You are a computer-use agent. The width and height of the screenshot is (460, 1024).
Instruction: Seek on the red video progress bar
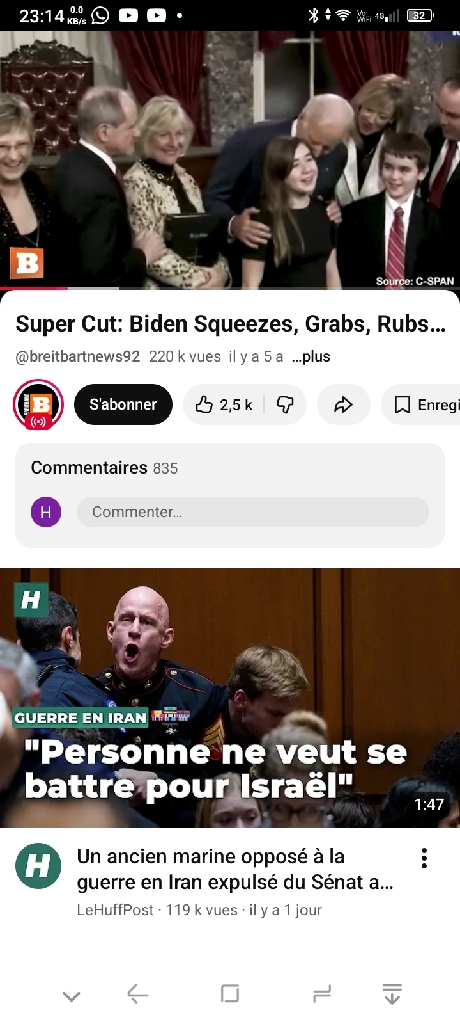click(x=230, y=288)
